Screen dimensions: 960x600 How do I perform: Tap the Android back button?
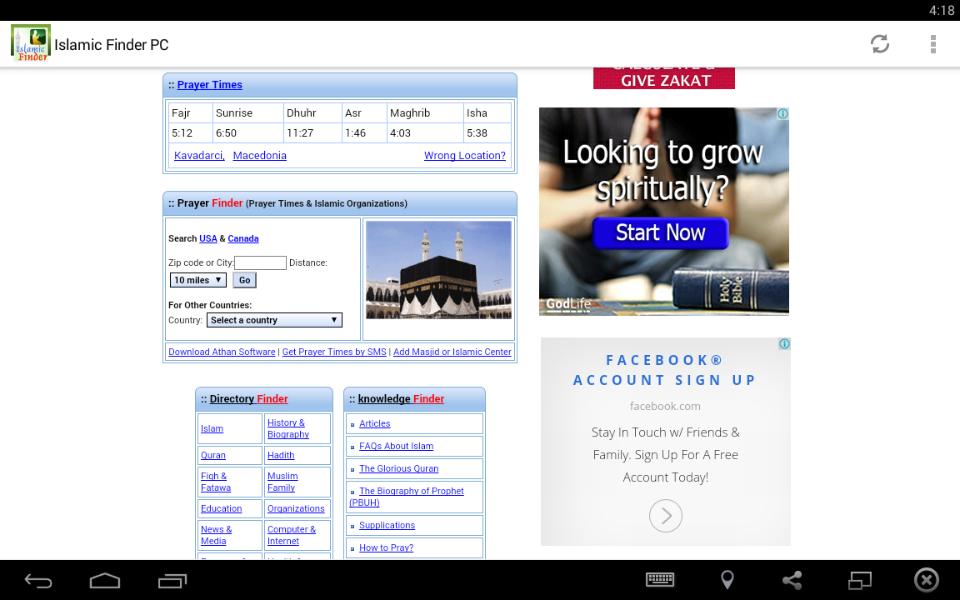(x=38, y=580)
